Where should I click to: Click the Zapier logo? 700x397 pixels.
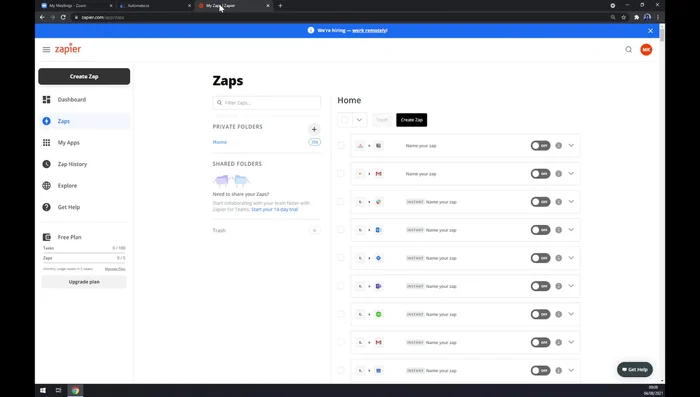tap(68, 49)
